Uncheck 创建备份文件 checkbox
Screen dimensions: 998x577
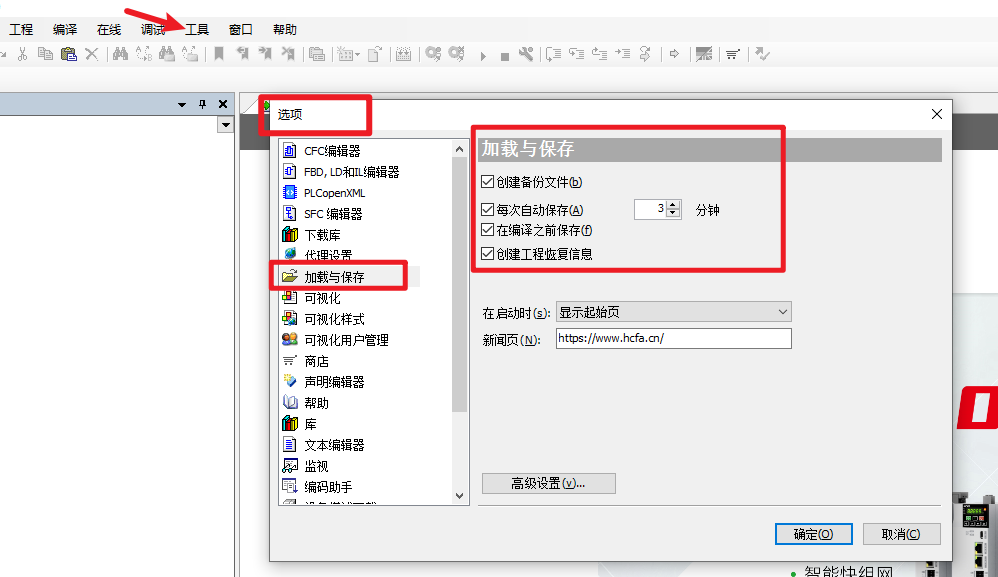click(488, 182)
